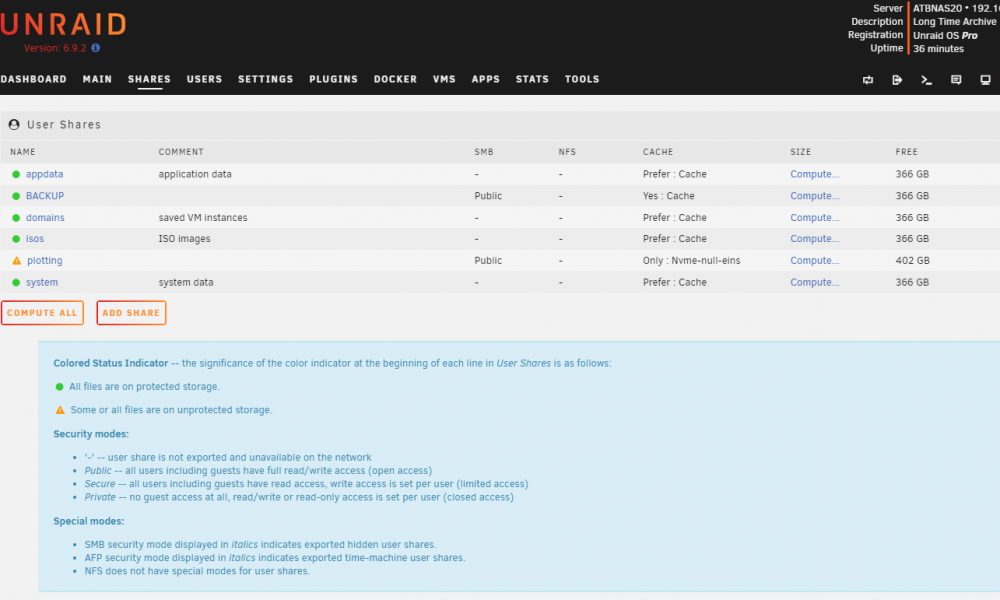Open the terminal icon in the top bar
Screen dimensions: 1000x600
coord(927,80)
